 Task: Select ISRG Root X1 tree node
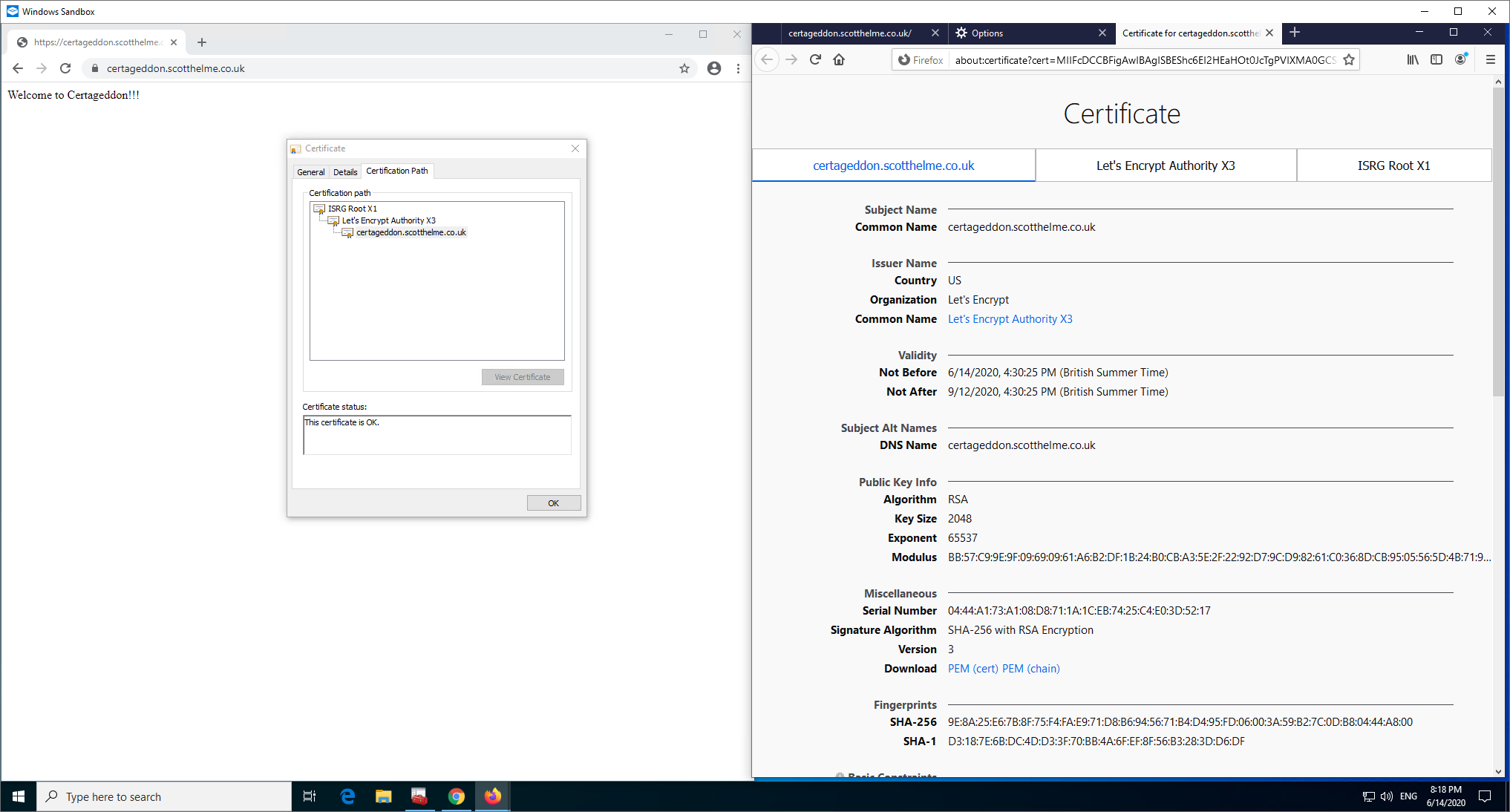point(352,209)
